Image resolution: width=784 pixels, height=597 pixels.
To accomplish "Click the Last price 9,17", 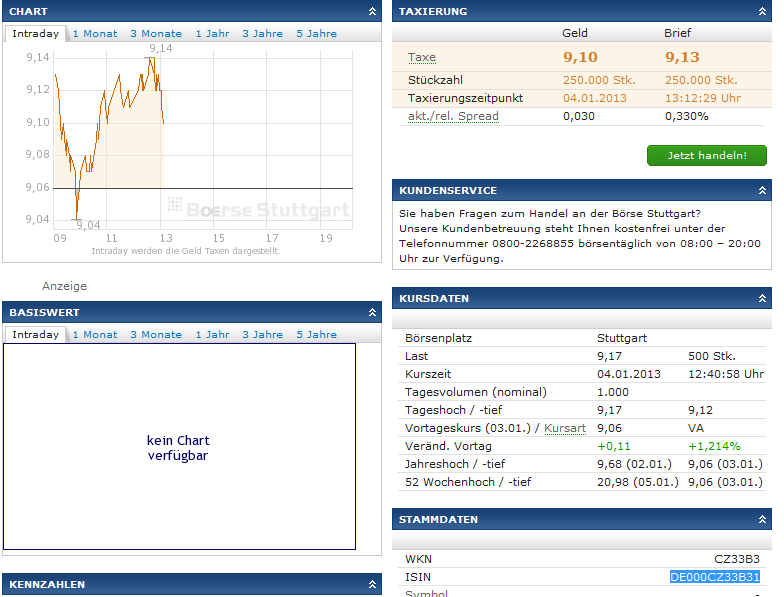I will (609, 356).
